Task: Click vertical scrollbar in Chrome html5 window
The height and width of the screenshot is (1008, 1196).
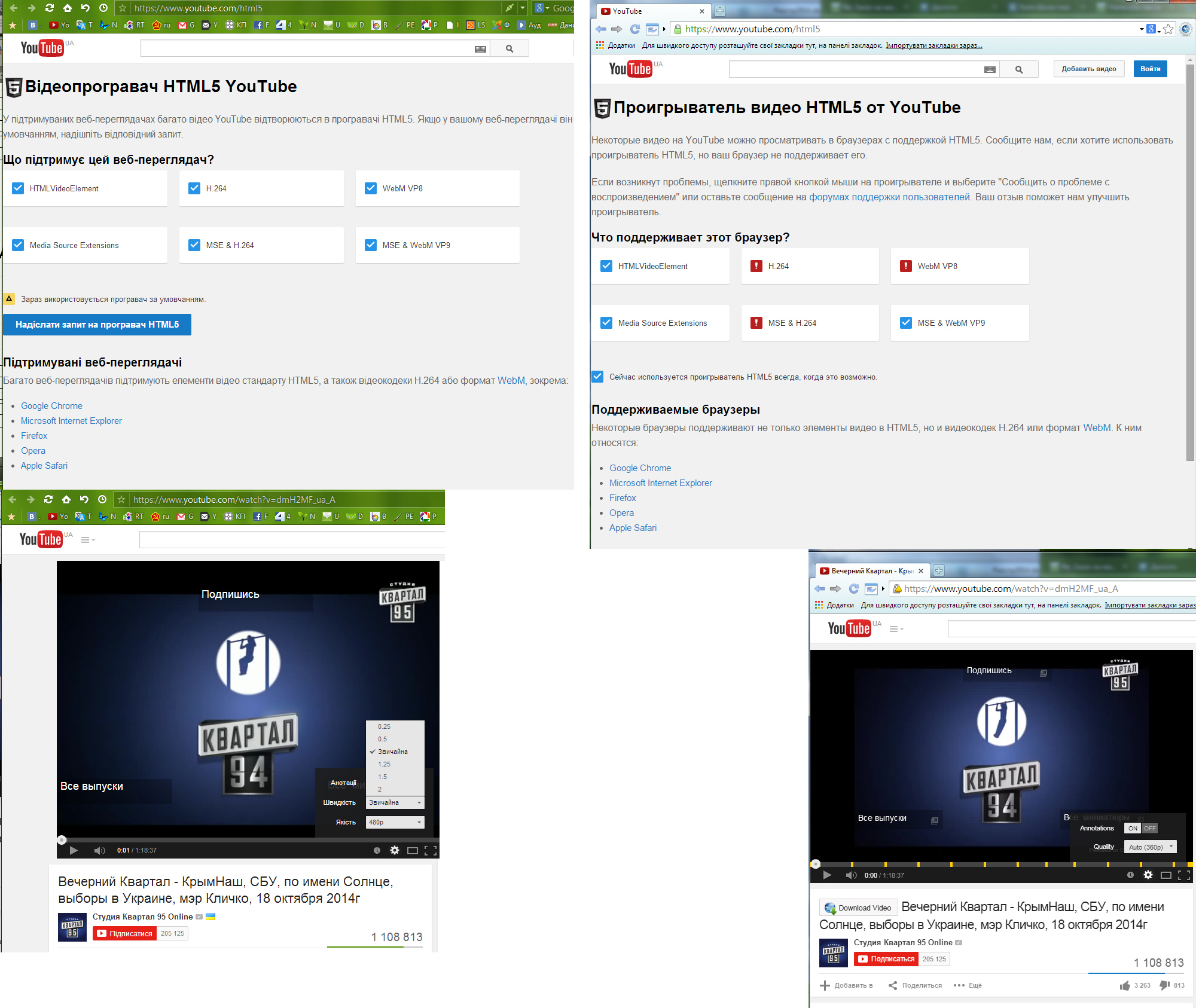Action: (x=1190, y=263)
